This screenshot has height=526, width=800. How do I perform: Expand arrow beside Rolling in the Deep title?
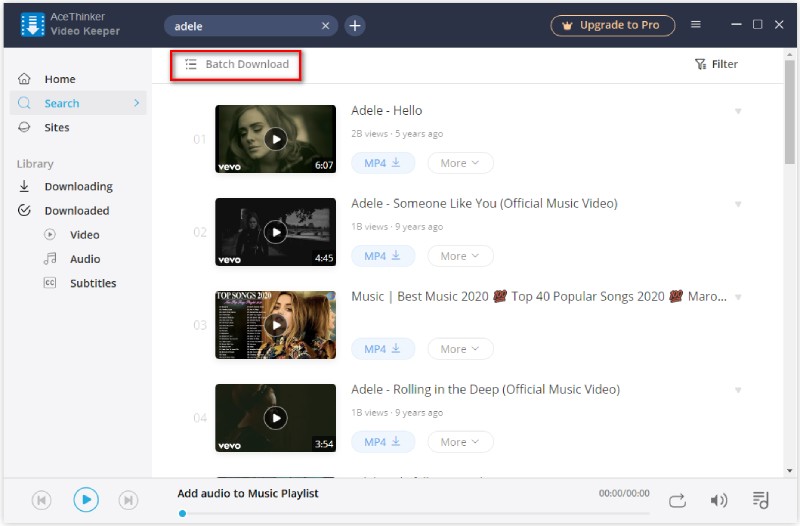738,390
